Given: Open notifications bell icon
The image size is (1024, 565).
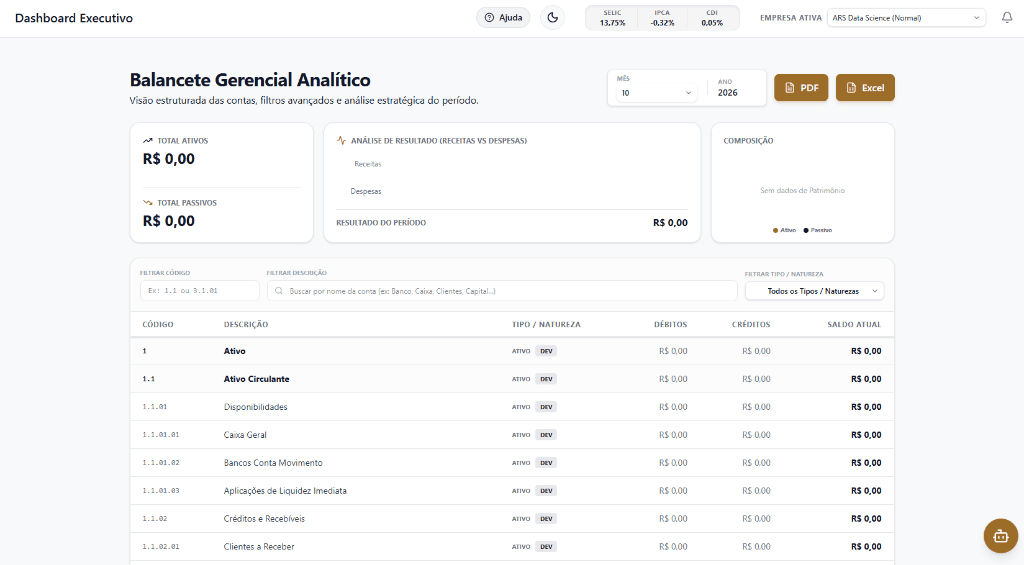Looking at the screenshot, I should (1007, 18).
